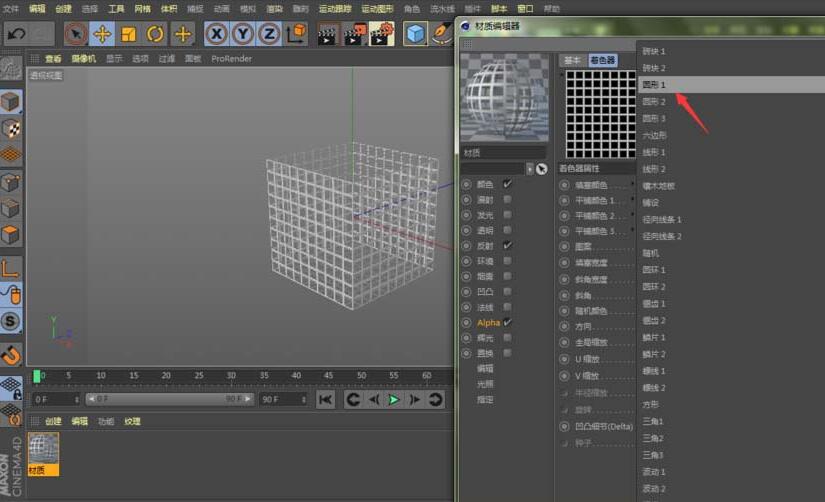Toggle the X axis lock
This screenshot has width=825, height=502.
[216, 34]
